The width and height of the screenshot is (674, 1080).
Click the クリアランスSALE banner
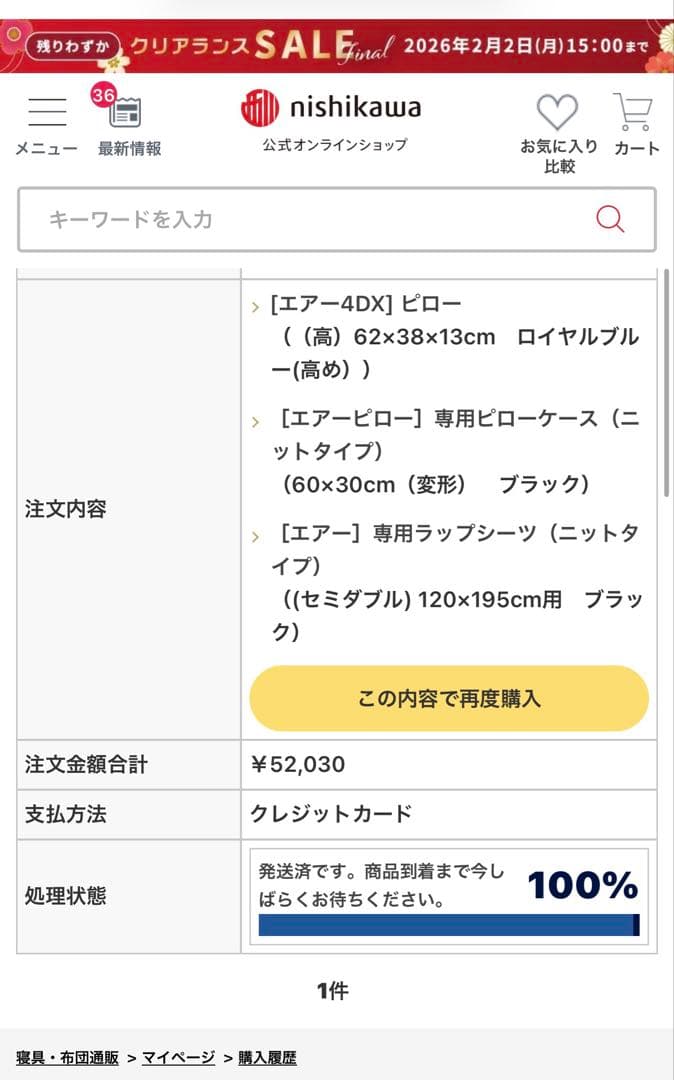[x=337, y=44]
